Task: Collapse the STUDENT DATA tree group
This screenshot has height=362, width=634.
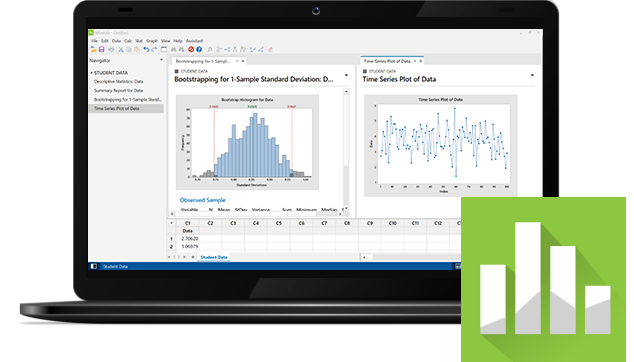Action: [91, 73]
